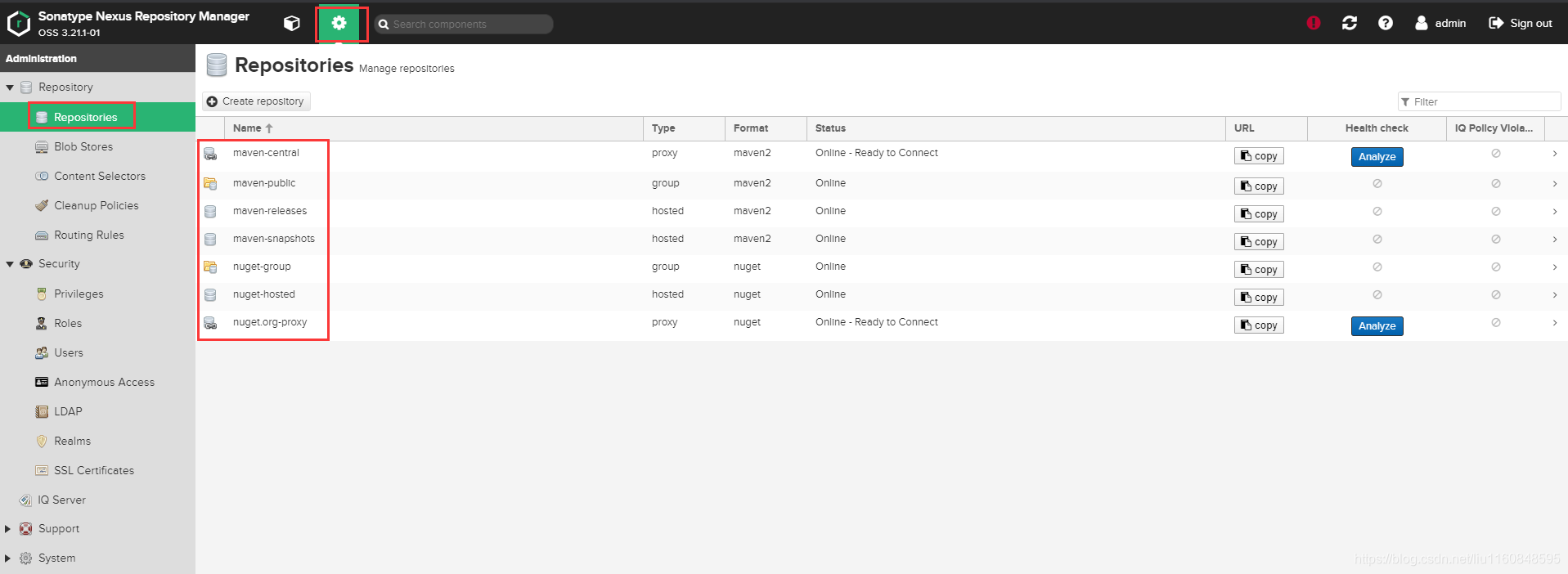Click the Refresh icon in the header
This screenshot has height=574, width=1568.
(1350, 23)
